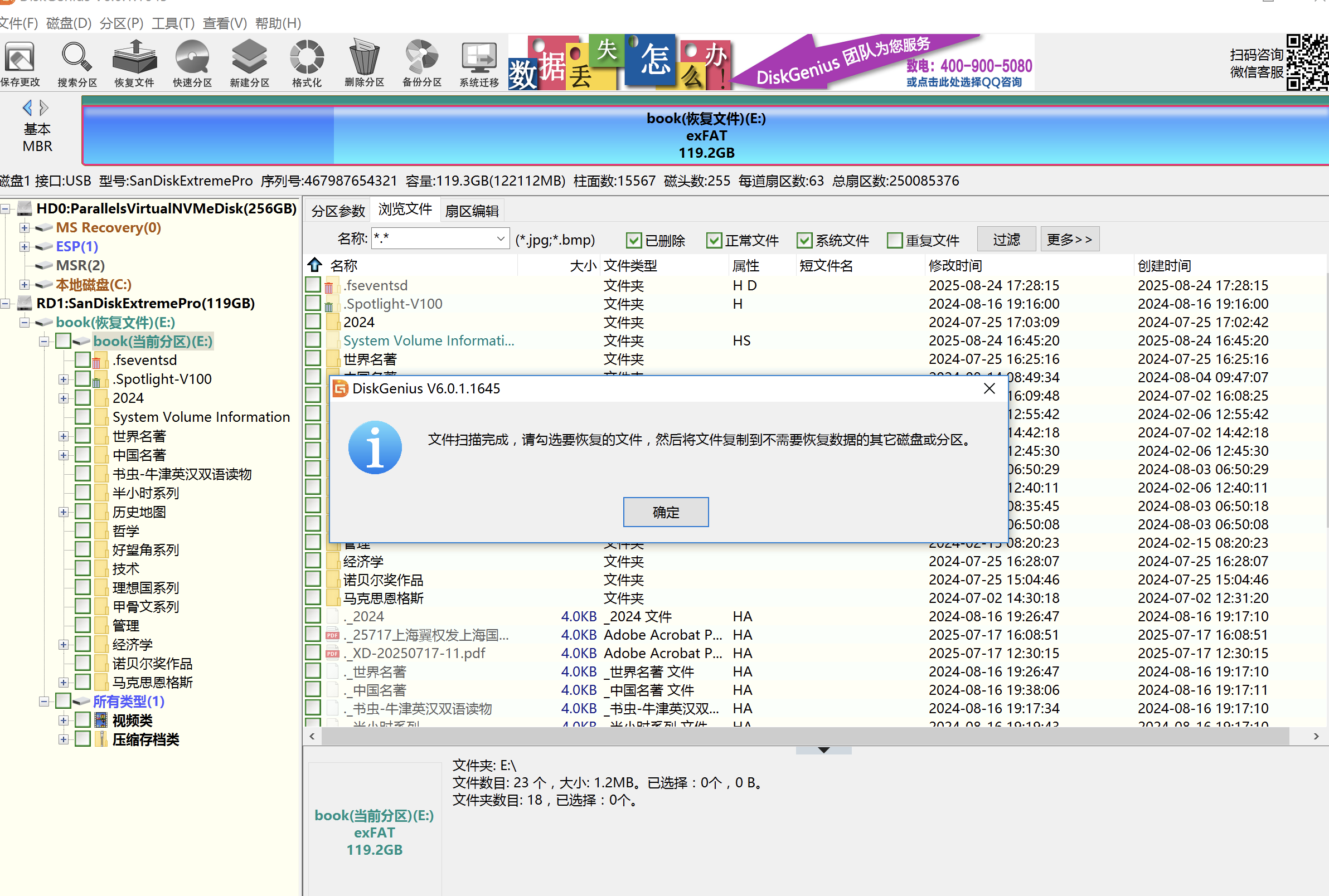The height and width of the screenshot is (896, 1329).
Task: Open the 名称 filter pattern dropdown
Action: click(x=500, y=239)
